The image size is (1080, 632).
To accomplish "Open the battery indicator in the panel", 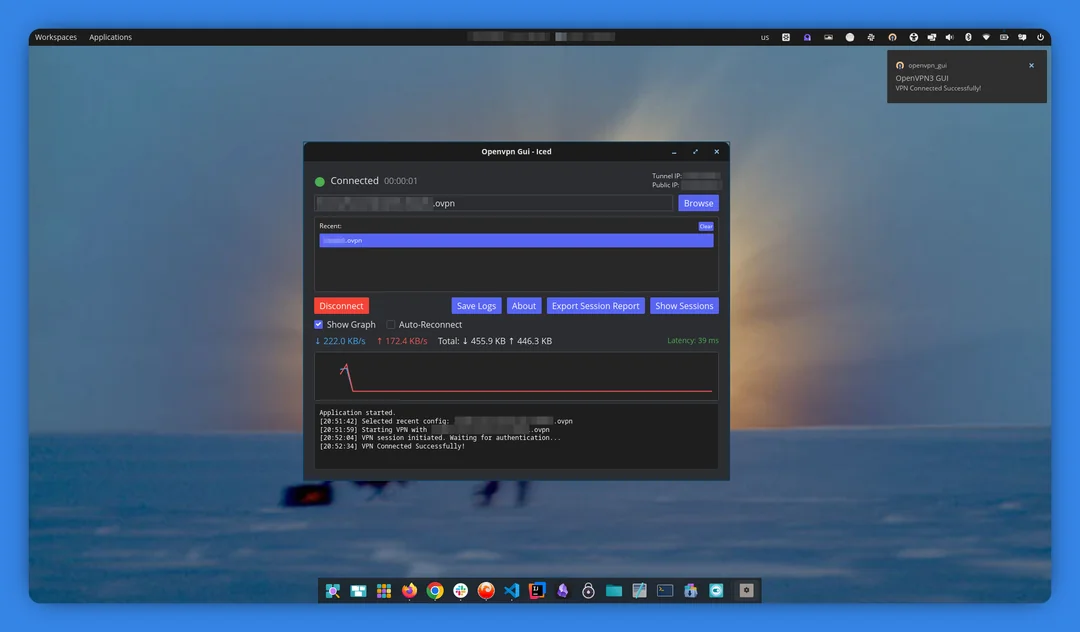I will (1004, 37).
